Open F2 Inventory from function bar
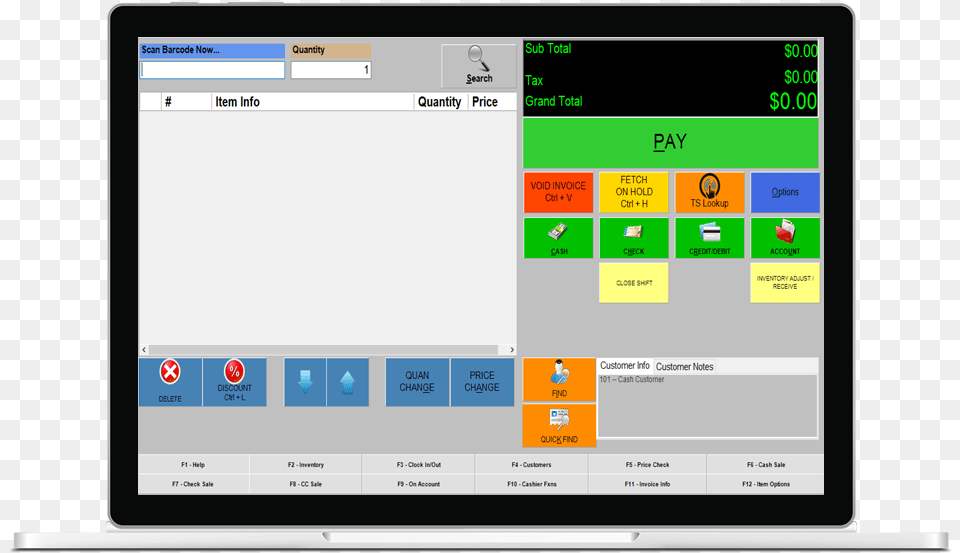The width and height of the screenshot is (960, 553). coord(306,465)
